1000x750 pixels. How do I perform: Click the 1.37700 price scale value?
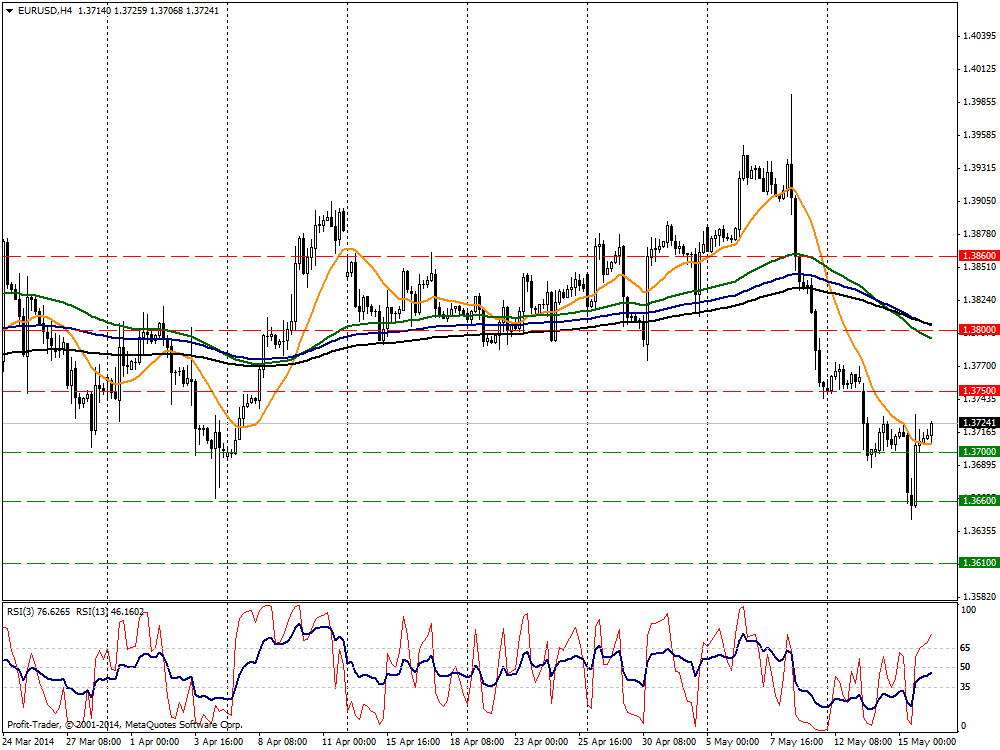tap(980, 366)
